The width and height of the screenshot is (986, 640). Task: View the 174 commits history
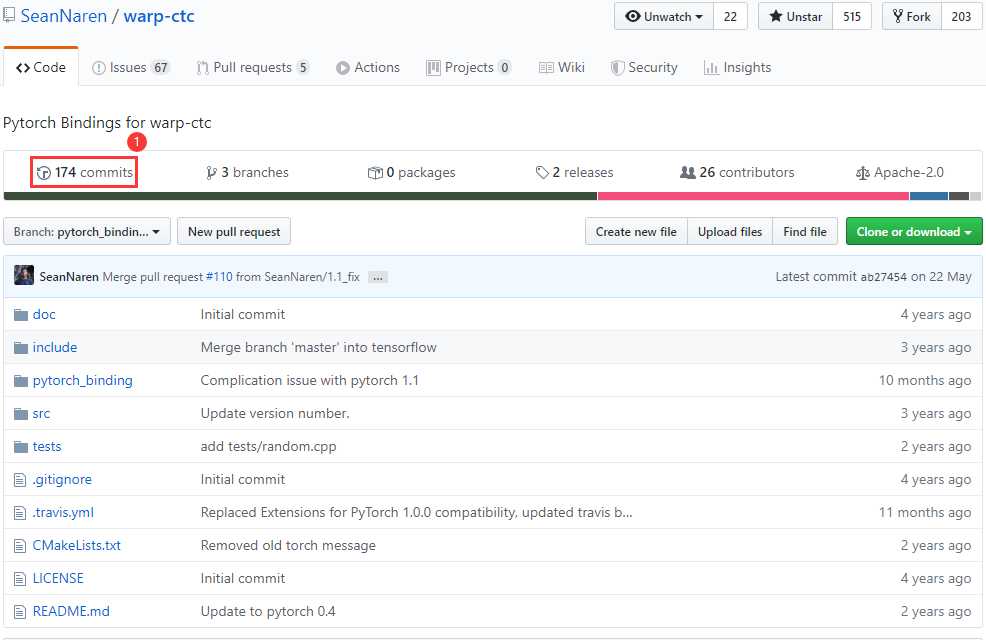point(85,172)
